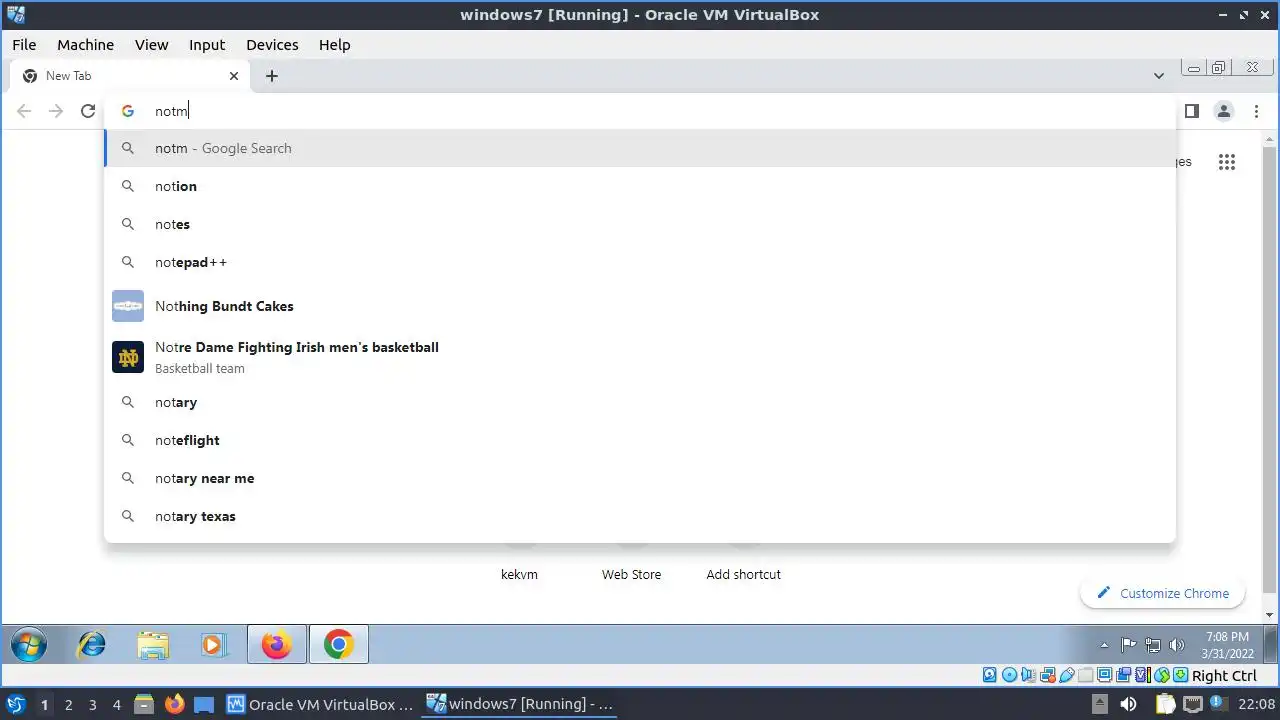Click the Windows clock showing 7:08 PM
Viewport: 1280px width, 720px height.
[x=1227, y=645]
